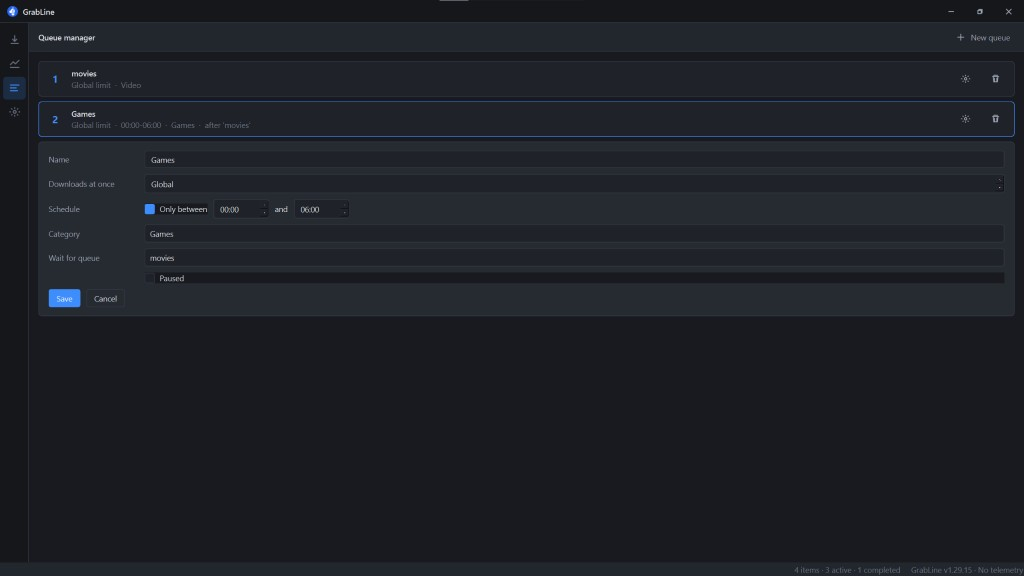1024x576 pixels.
Task: Select the Games queue row
Action: pos(526,119)
